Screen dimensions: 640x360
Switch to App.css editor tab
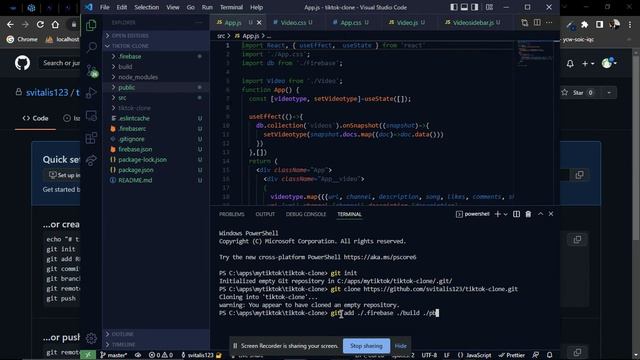point(351,23)
